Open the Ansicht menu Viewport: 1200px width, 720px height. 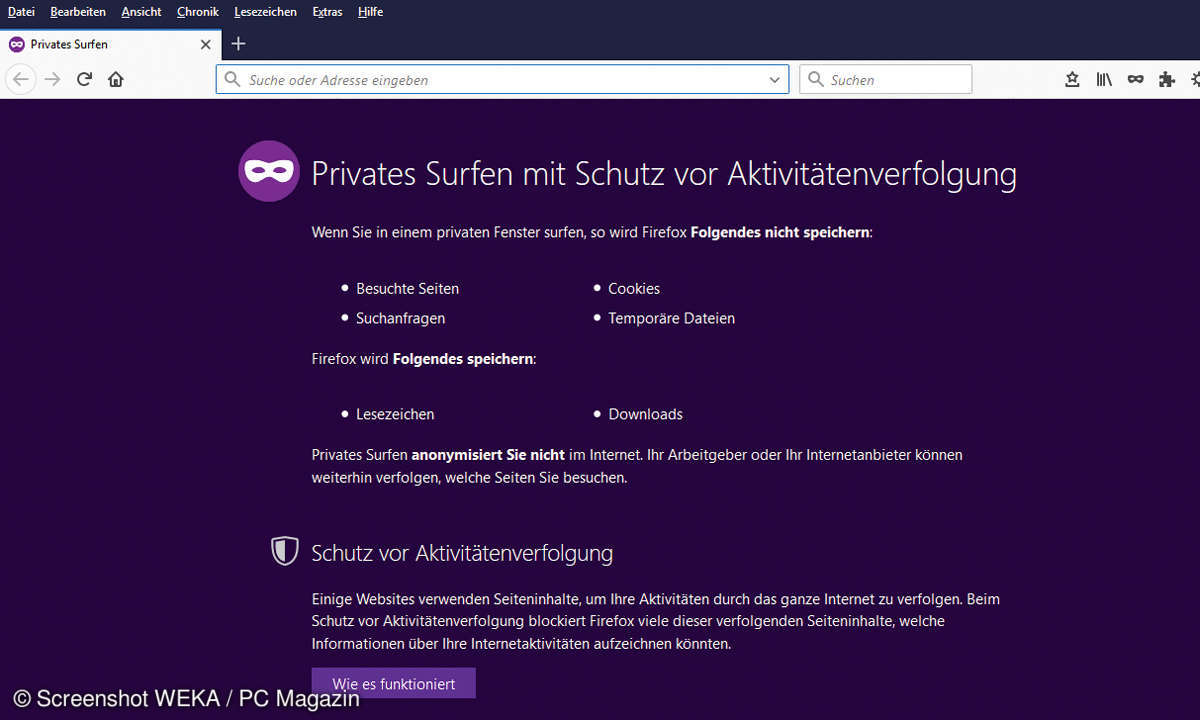pyautogui.click(x=141, y=12)
